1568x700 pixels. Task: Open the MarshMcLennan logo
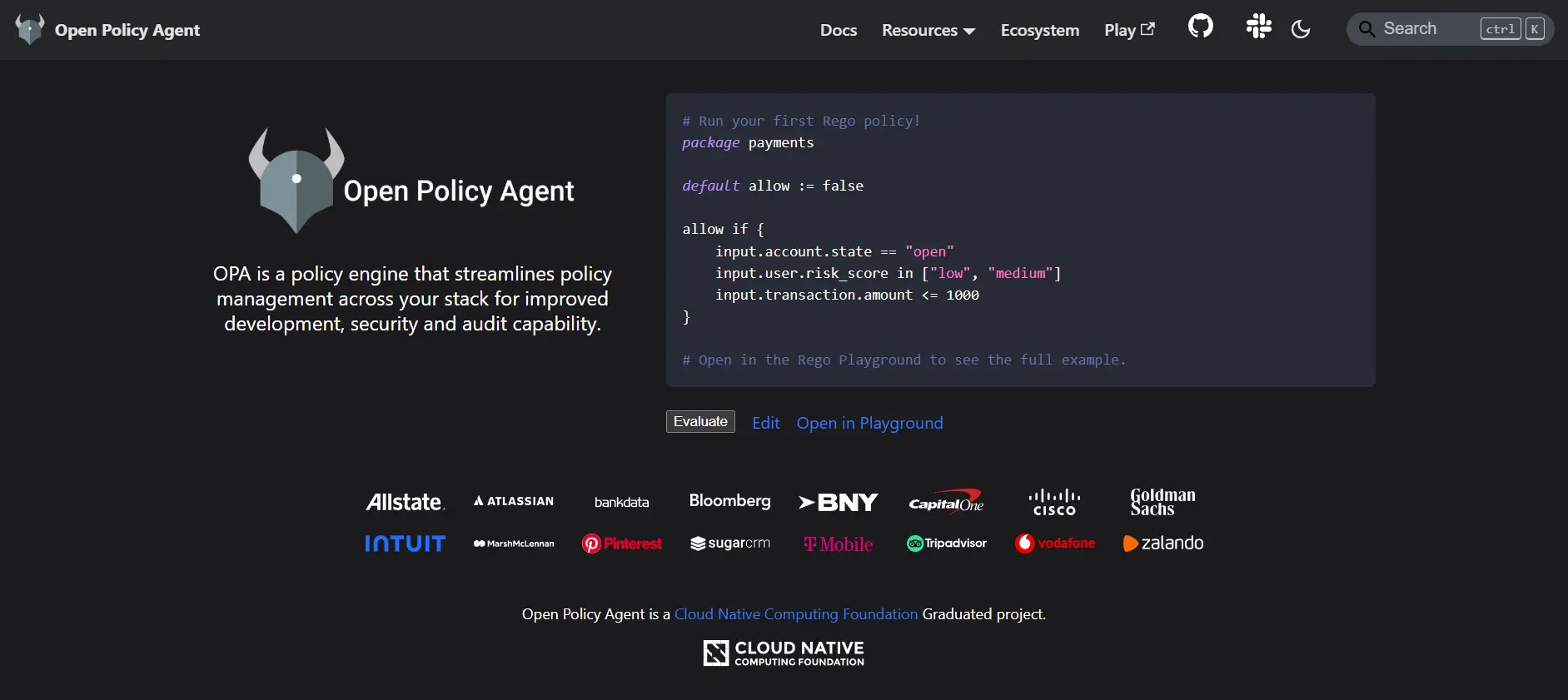point(514,544)
